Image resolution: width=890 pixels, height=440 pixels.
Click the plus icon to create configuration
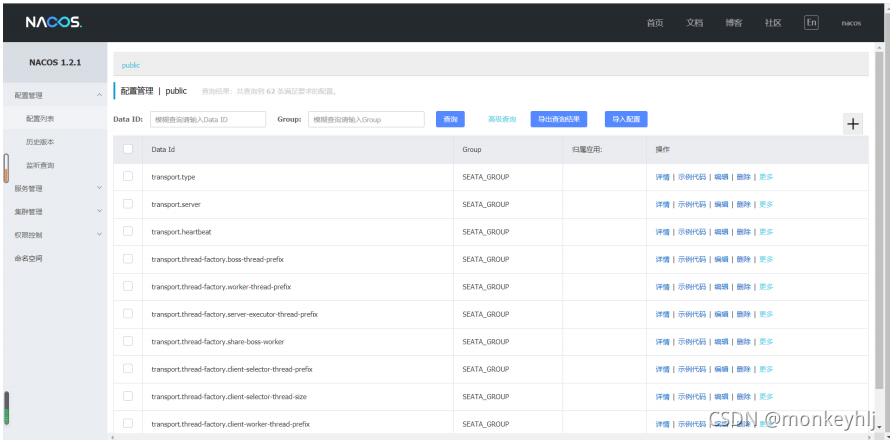[x=853, y=124]
